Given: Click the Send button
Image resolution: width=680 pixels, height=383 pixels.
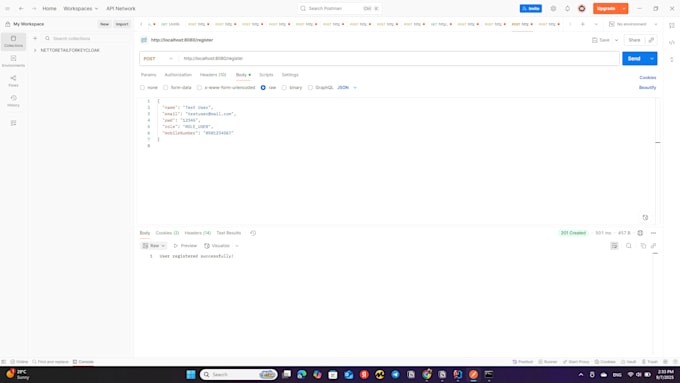Looking at the screenshot, I should pyautogui.click(x=634, y=59).
